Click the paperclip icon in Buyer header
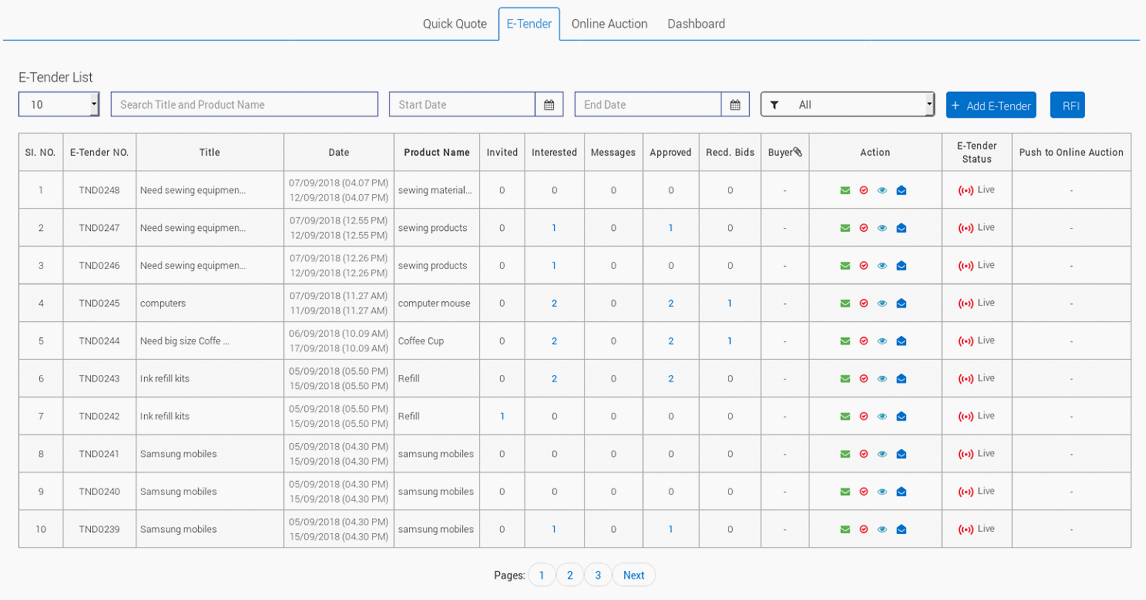Screen dimensions: 1146x600 pyautogui.click(x=797, y=152)
